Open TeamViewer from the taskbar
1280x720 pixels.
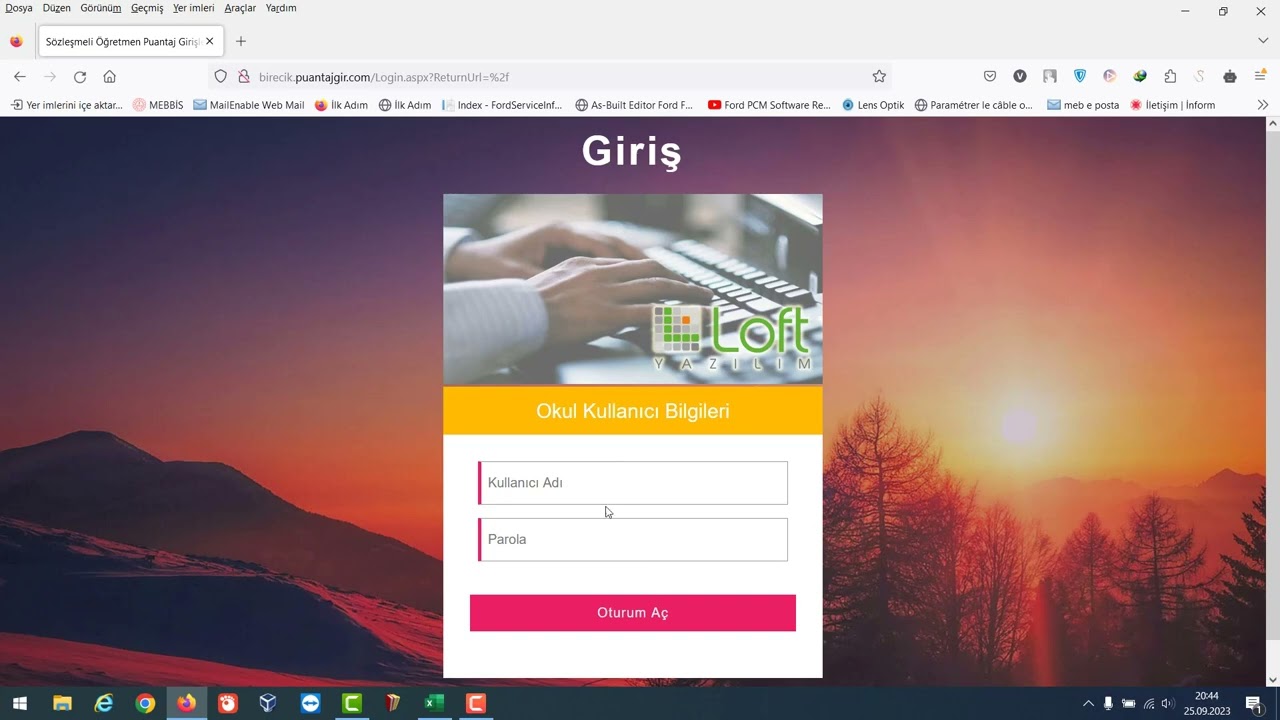click(x=310, y=703)
